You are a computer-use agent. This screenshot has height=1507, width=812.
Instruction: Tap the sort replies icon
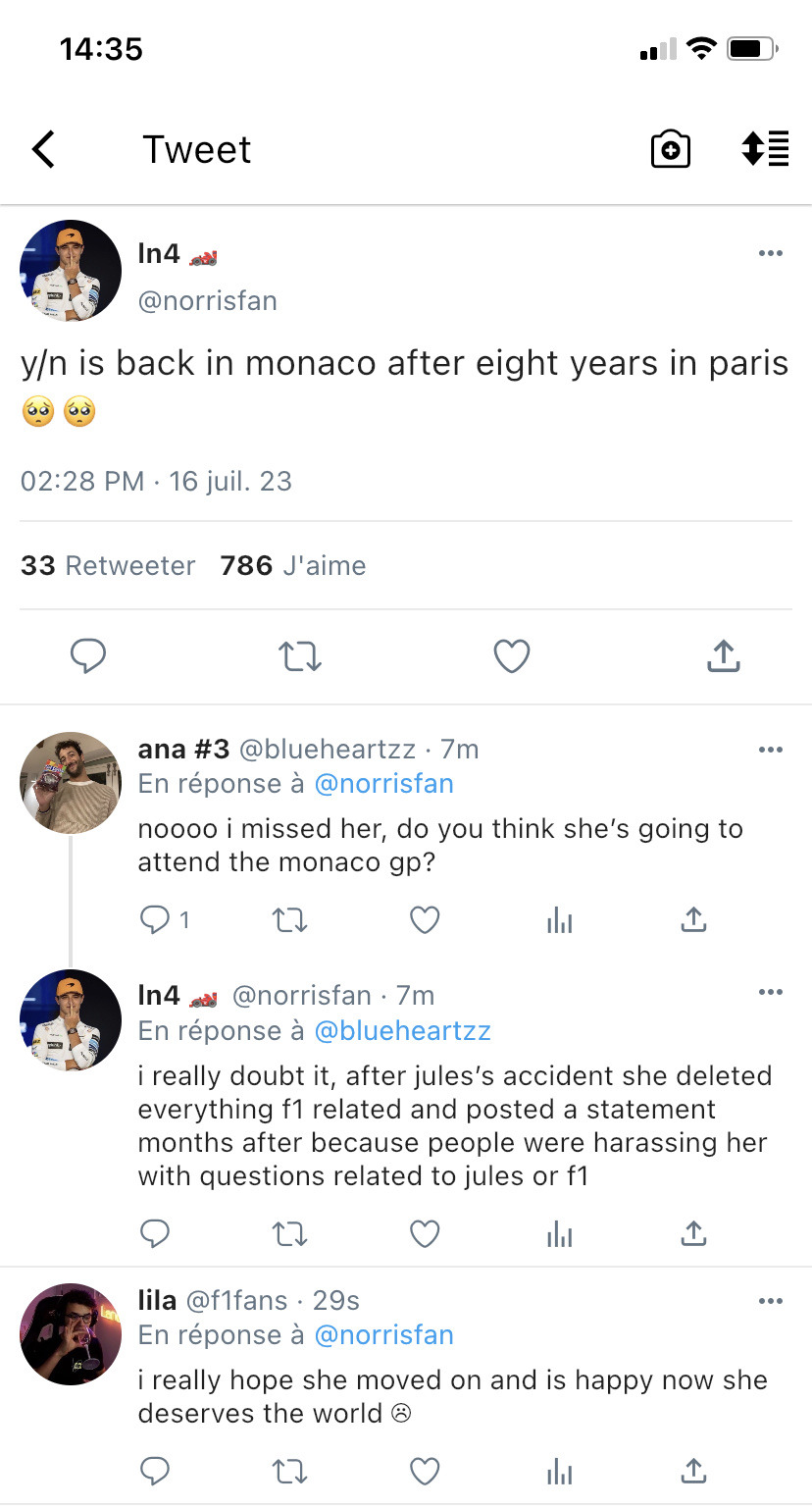(765, 149)
